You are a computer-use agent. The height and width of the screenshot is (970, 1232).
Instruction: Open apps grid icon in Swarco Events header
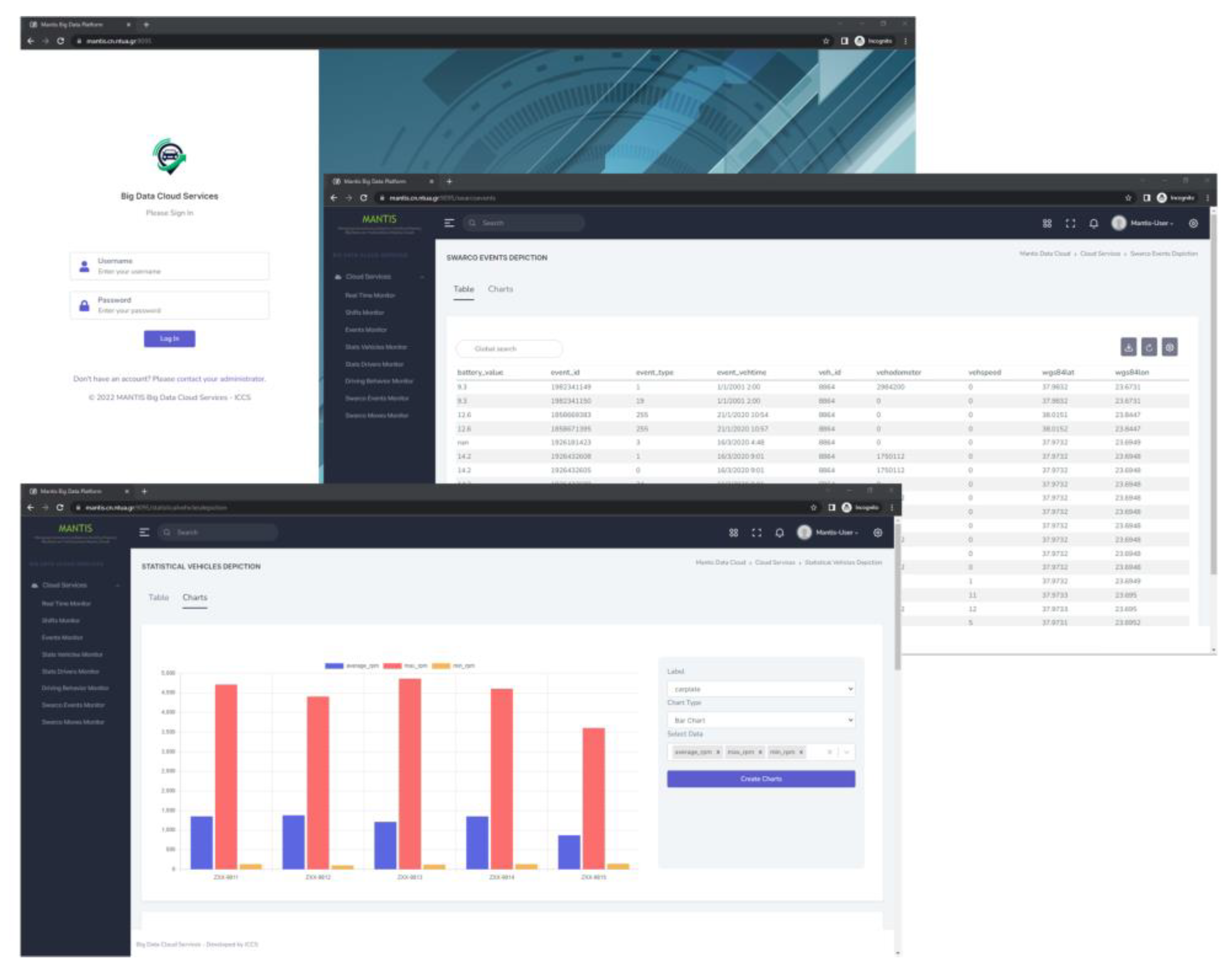click(1047, 223)
